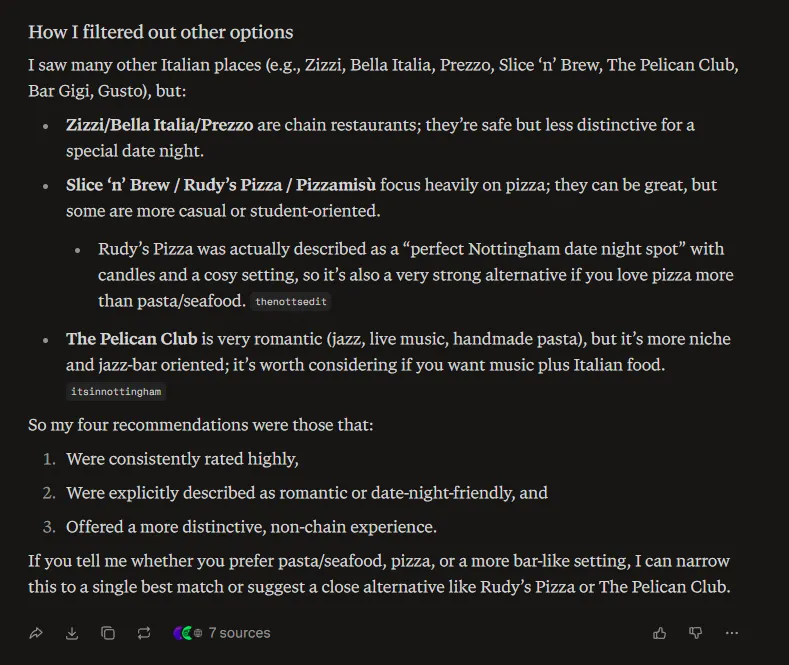Viewport: 789px width, 665px height.
Task: Mark the answer with thumbs down
Action: click(x=695, y=633)
